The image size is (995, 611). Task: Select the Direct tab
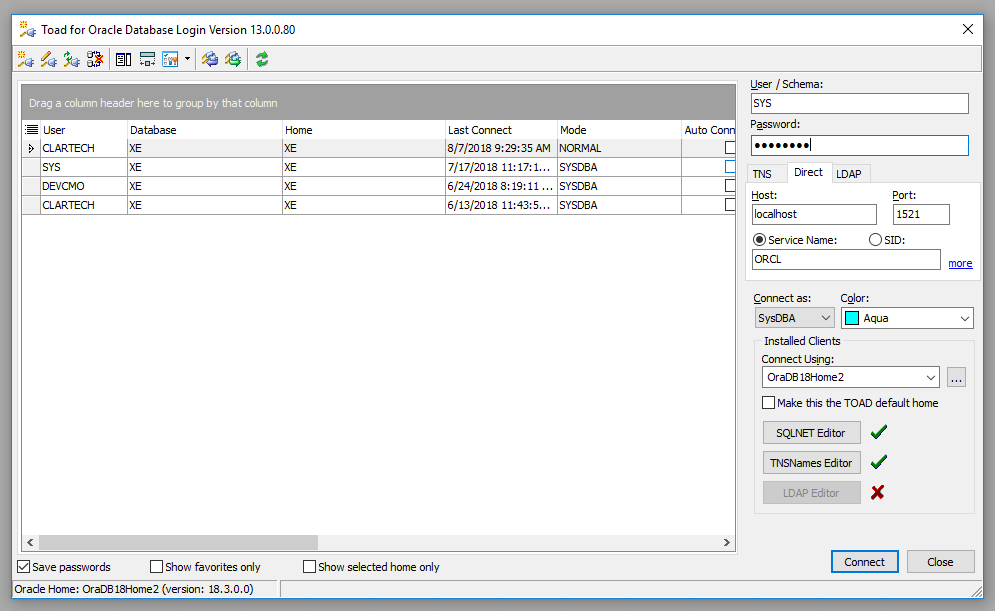point(808,173)
